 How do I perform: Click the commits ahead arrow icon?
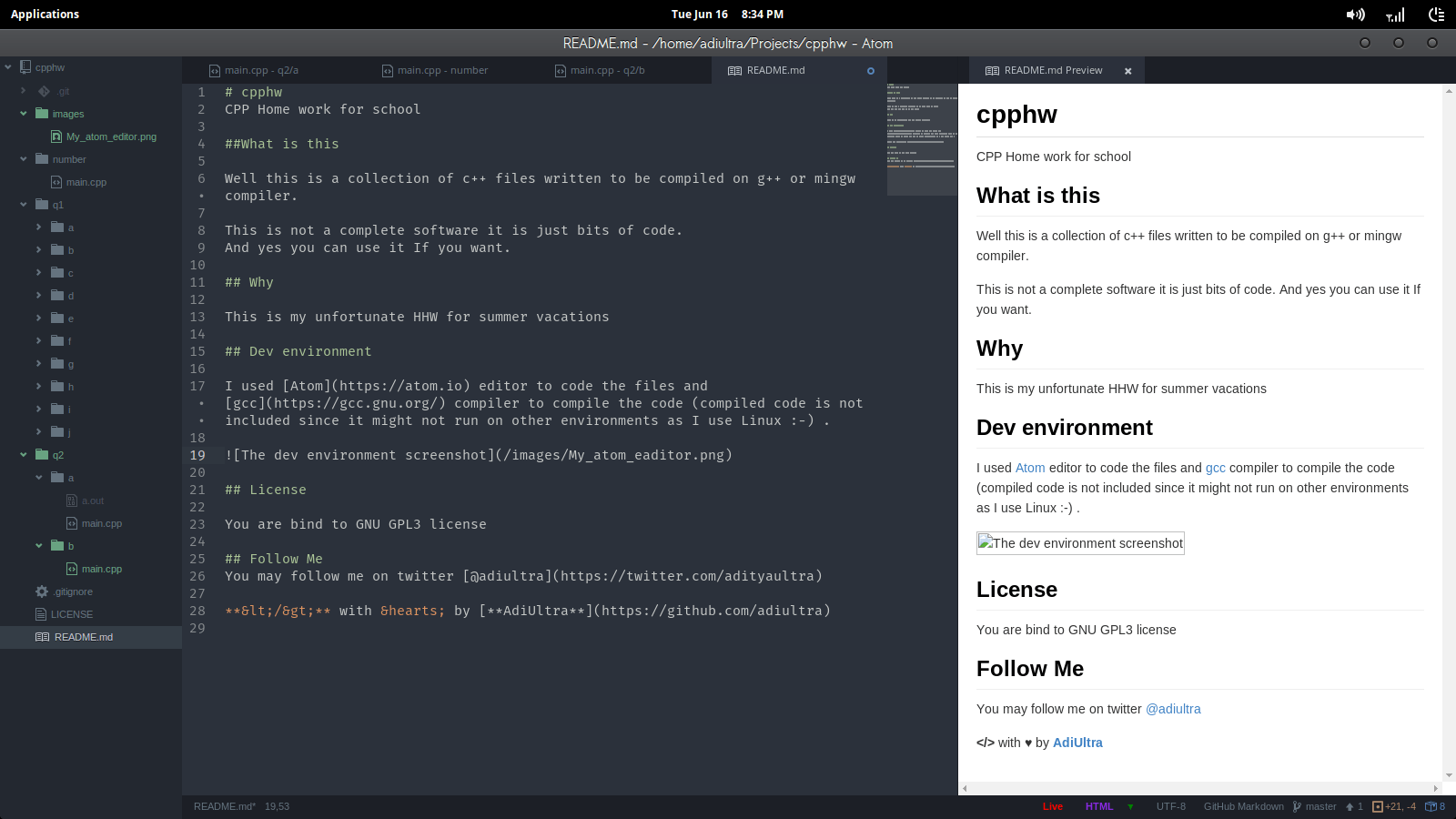tap(1350, 806)
